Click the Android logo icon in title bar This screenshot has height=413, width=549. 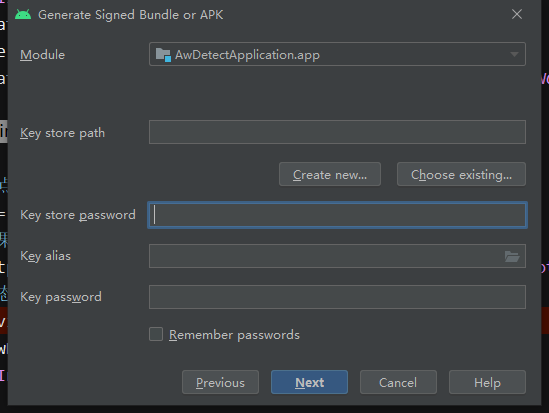pos(23,15)
